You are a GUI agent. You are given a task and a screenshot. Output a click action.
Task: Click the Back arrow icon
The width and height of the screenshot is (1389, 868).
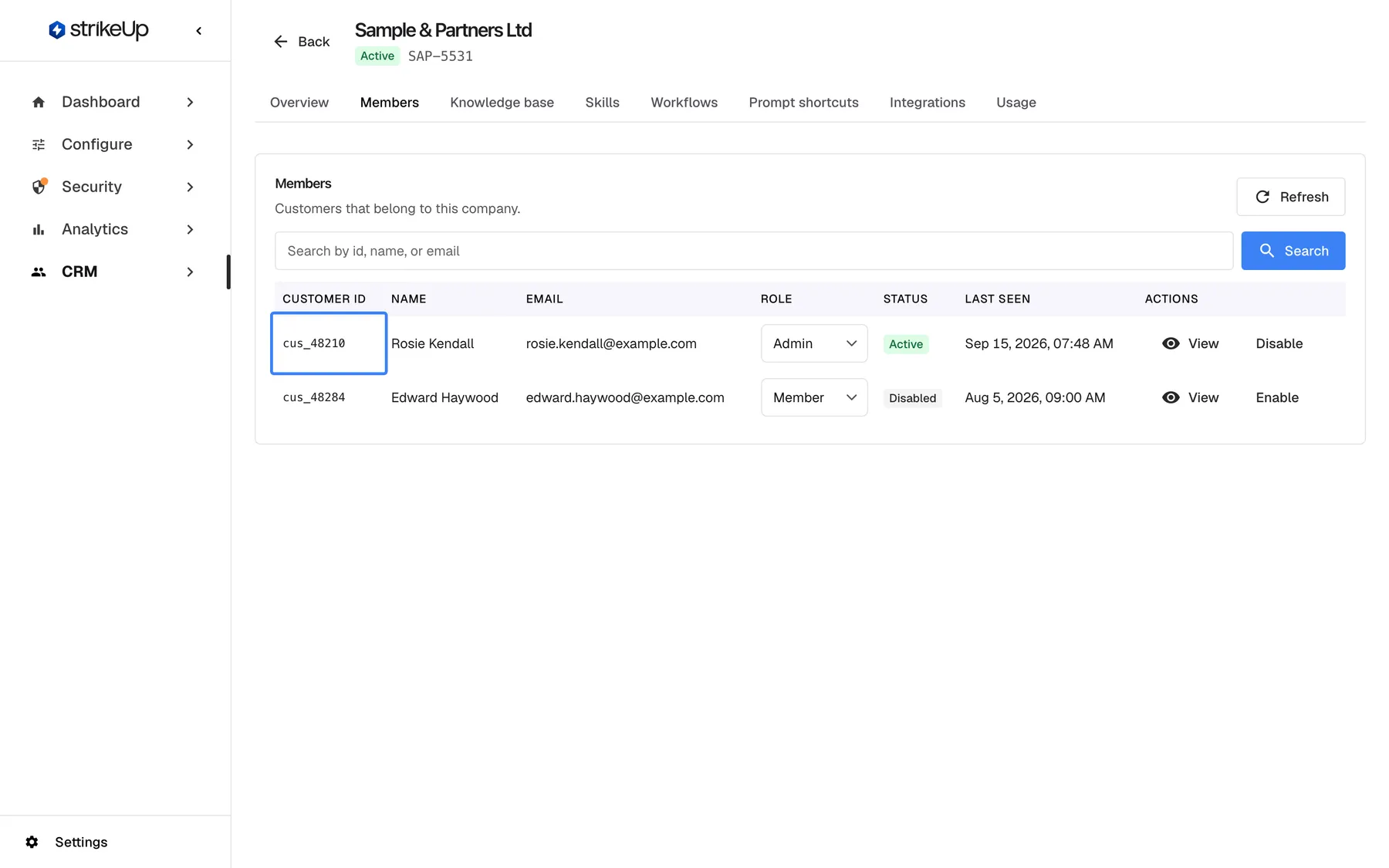281,42
